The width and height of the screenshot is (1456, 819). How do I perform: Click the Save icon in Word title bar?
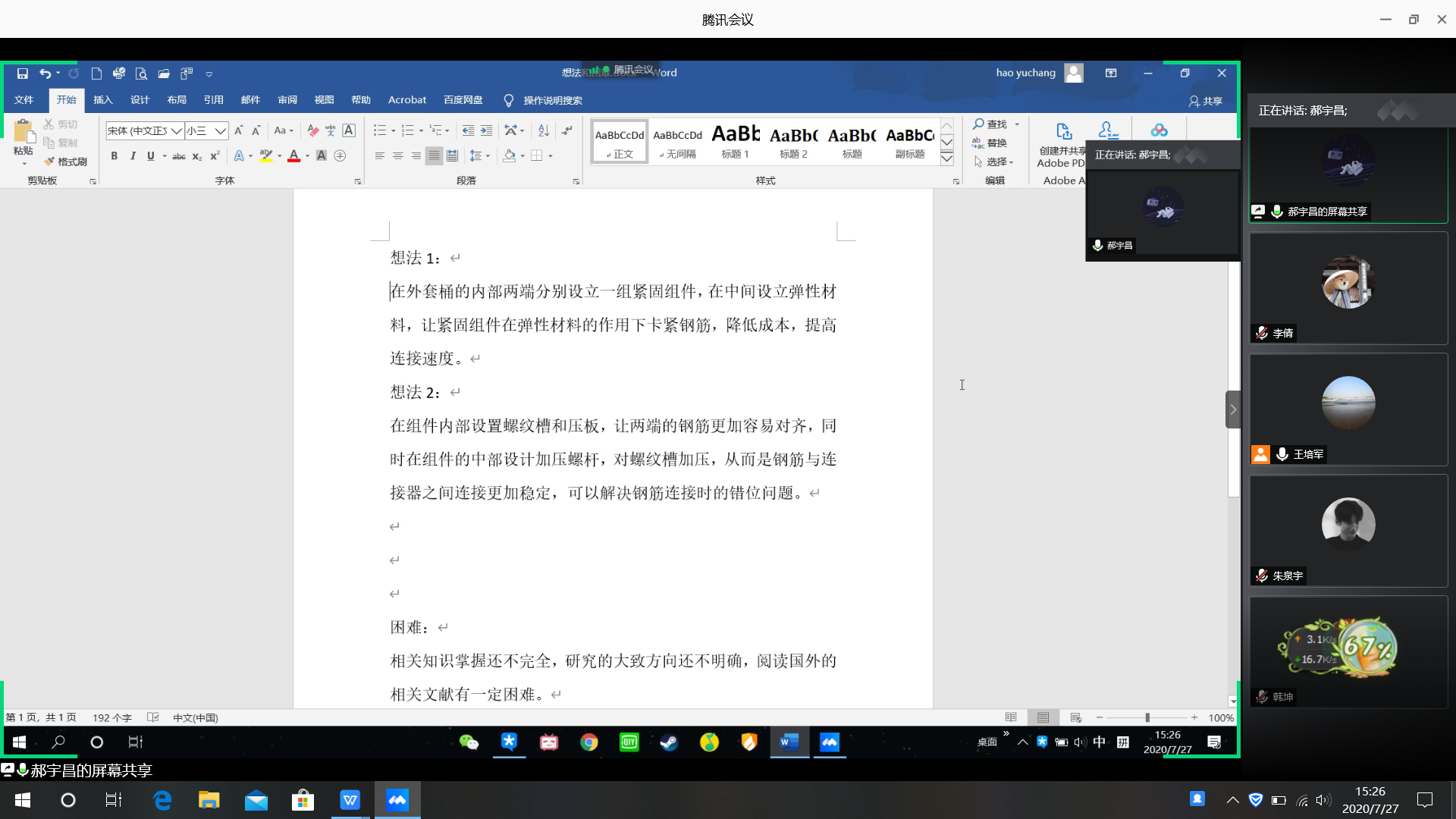[22, 74]
